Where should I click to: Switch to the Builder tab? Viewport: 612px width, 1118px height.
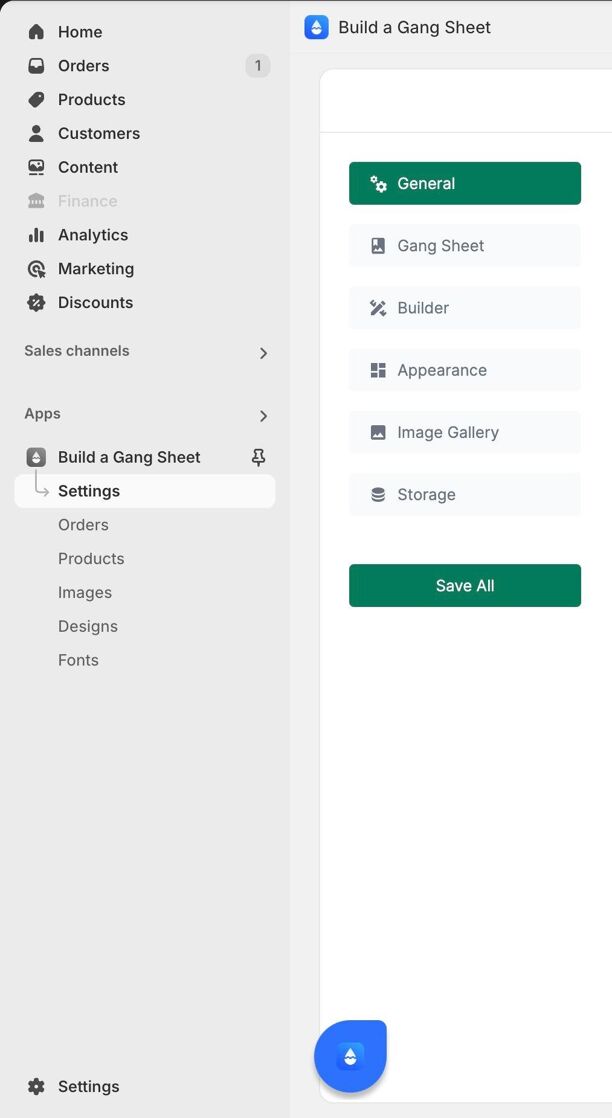[465, 308]
